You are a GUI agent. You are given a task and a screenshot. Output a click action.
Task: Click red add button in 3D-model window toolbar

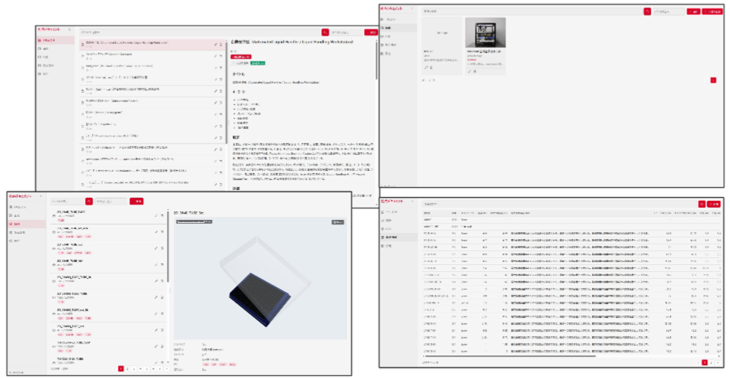click(x=136, y=201)
